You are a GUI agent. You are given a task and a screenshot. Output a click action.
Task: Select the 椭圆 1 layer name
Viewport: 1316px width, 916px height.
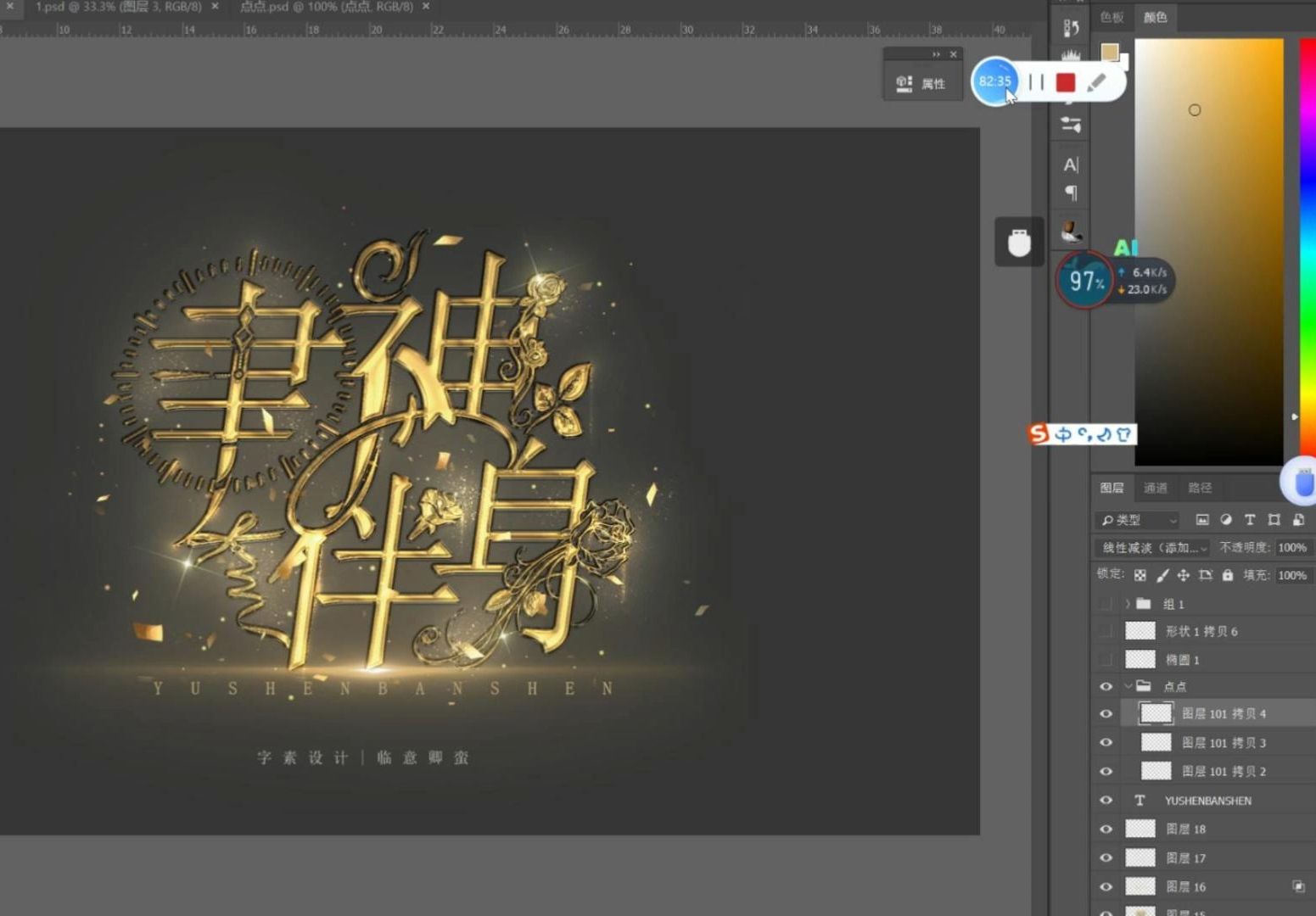[1183, 659]
